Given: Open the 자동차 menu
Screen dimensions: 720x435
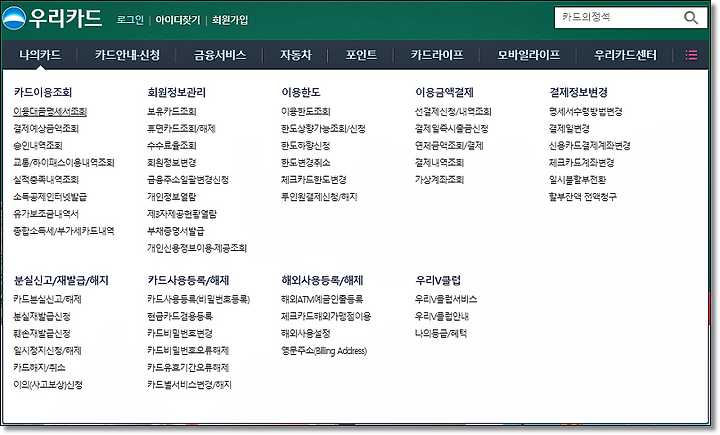Looking at the screenshot, I should (x=296, y=55).
